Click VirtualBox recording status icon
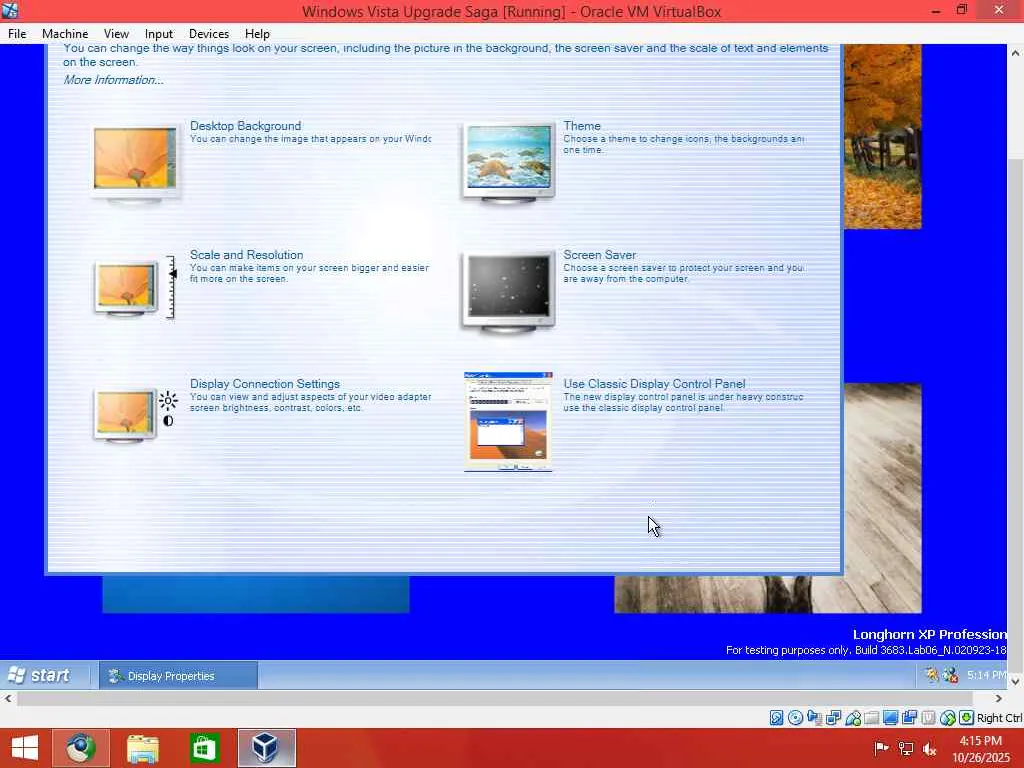The height and width of the screenshot is (768, 1024). pos(909,718)
